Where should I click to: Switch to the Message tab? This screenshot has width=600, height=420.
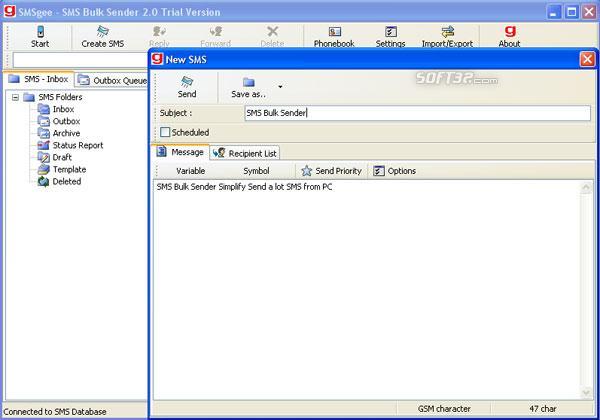(181, 152)
